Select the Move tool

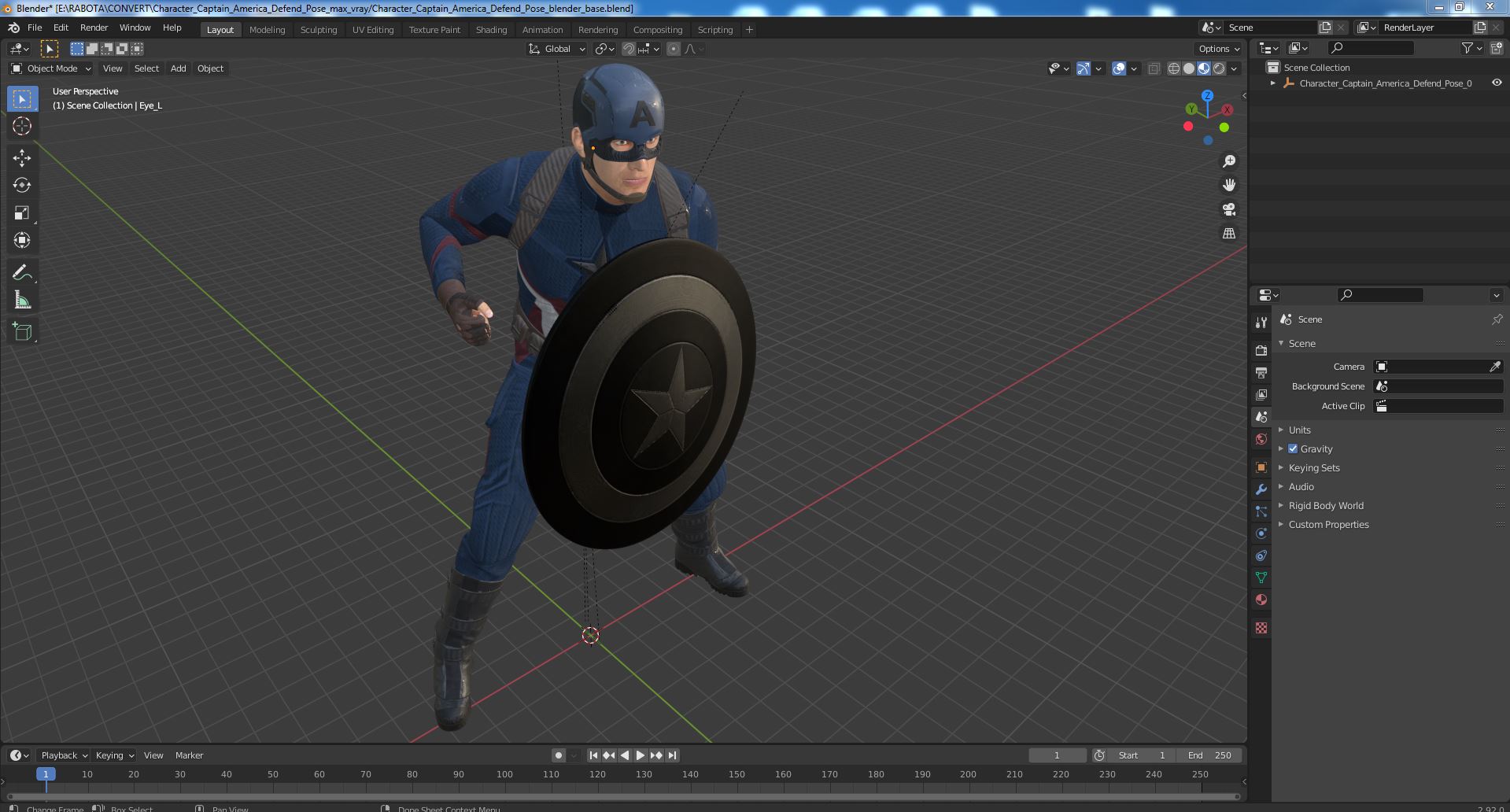[x=22, y=158]
